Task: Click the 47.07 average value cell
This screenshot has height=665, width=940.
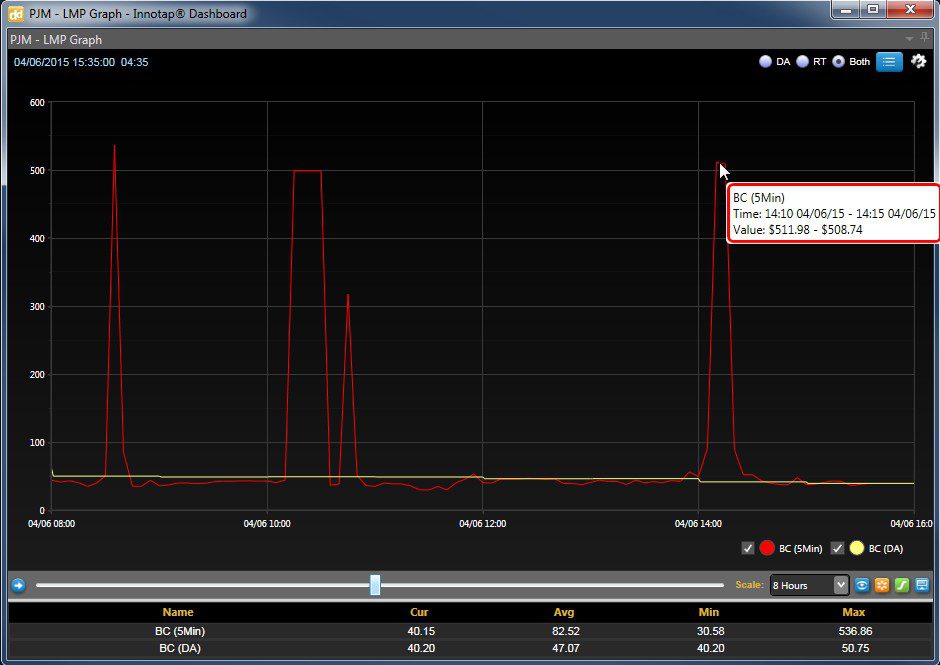Action: point(566,648)
